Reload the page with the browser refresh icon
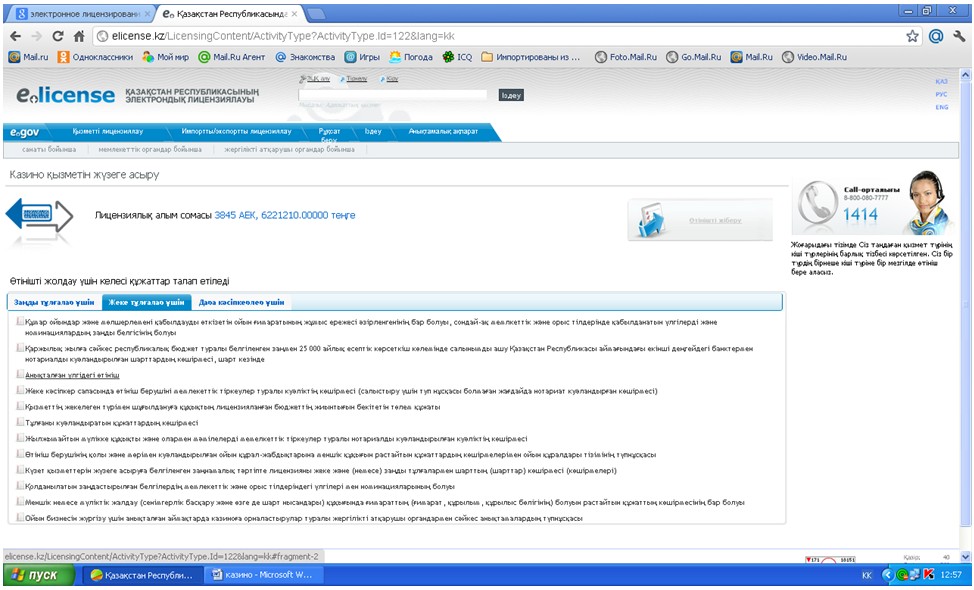 (58, 36)
